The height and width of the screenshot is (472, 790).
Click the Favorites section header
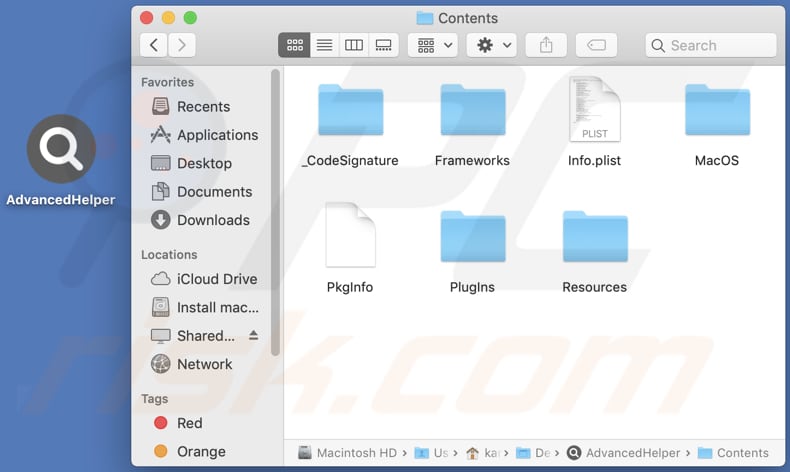tap(167, 82)
